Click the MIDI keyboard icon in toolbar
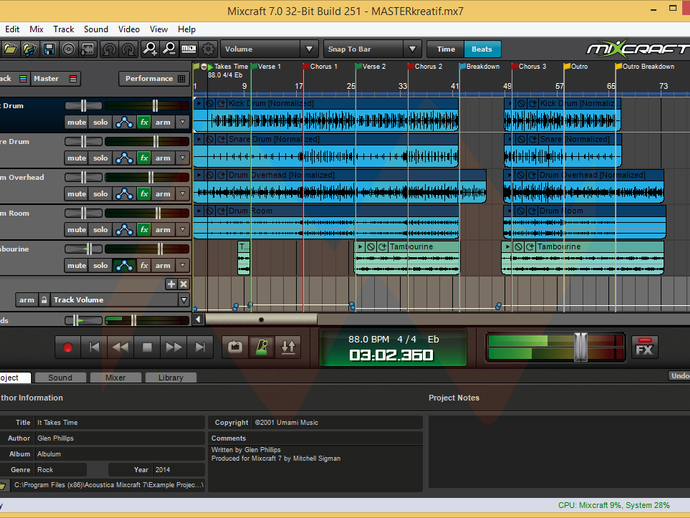690x518 pixels. [x=189, y=49]
